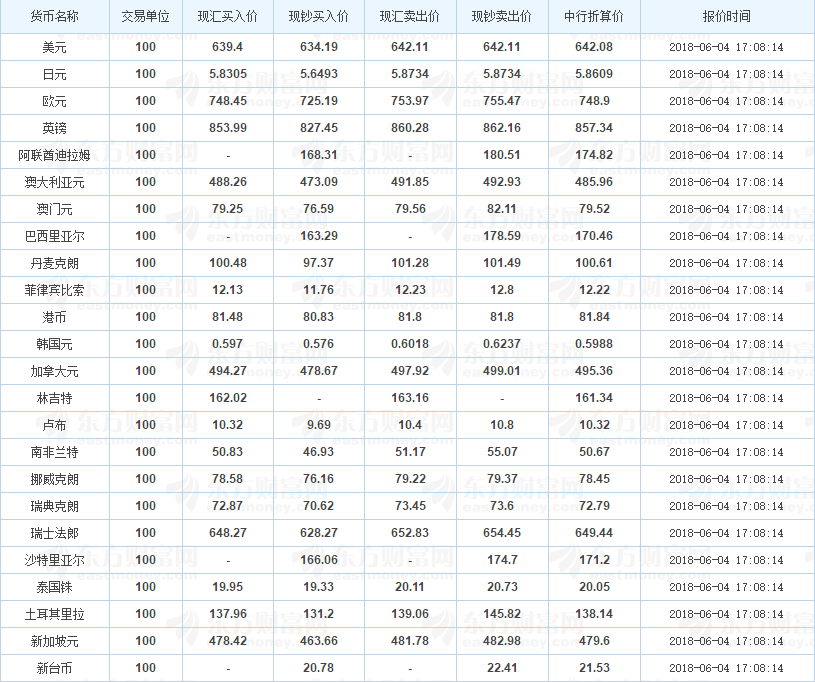This screenshot has height=682, width=815.
Task: Select 阿联酋迪拉姆 in the currency column
Action: click(x=55, y=155)
